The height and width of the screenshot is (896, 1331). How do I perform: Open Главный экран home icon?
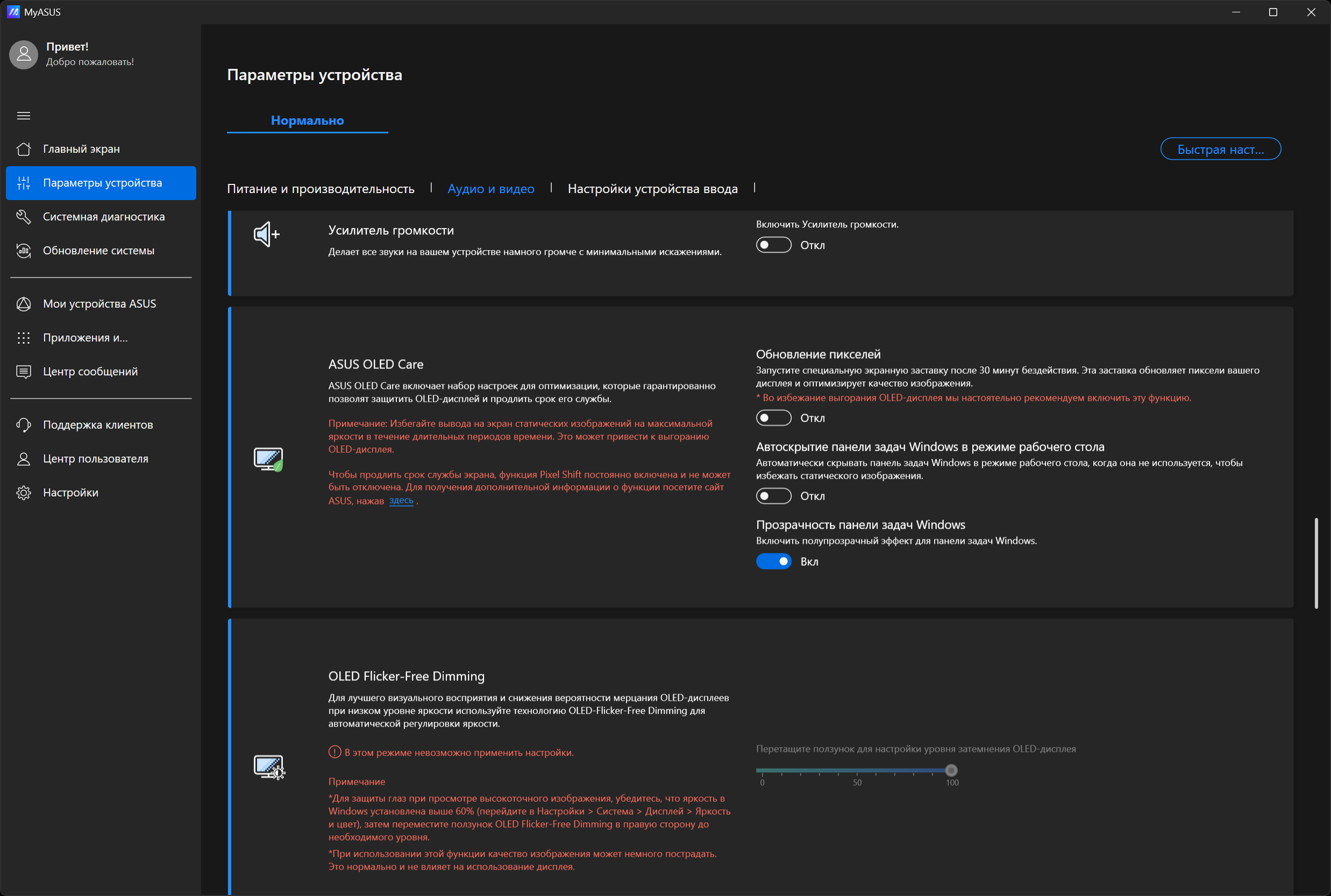coord(24,149)
